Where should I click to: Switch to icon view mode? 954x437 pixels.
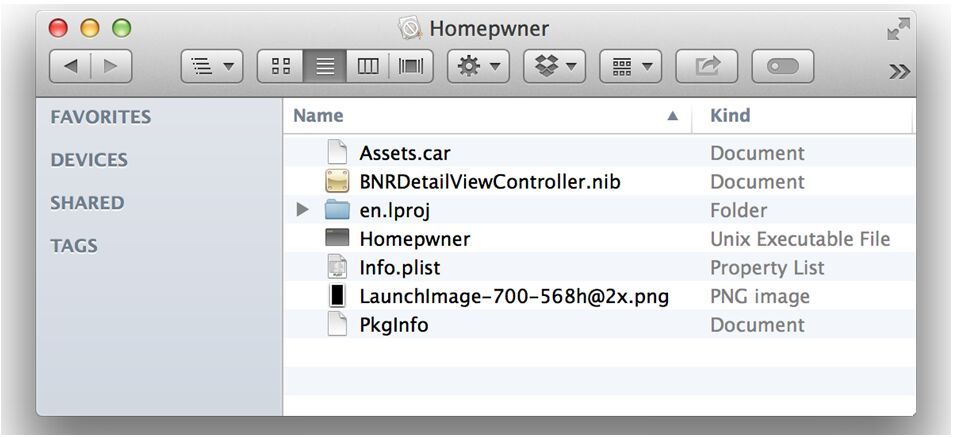coord(280,66)
